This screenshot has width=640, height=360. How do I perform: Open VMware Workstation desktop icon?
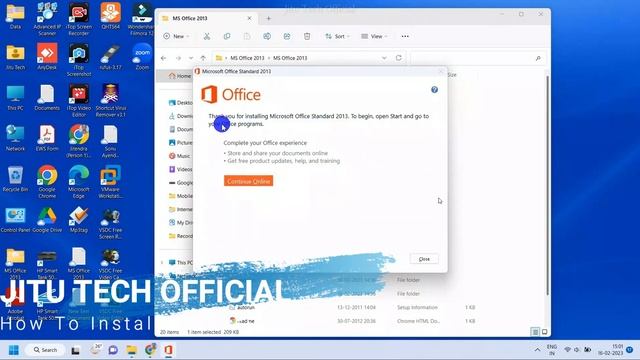pyautogui.click(x=110, y=182)
